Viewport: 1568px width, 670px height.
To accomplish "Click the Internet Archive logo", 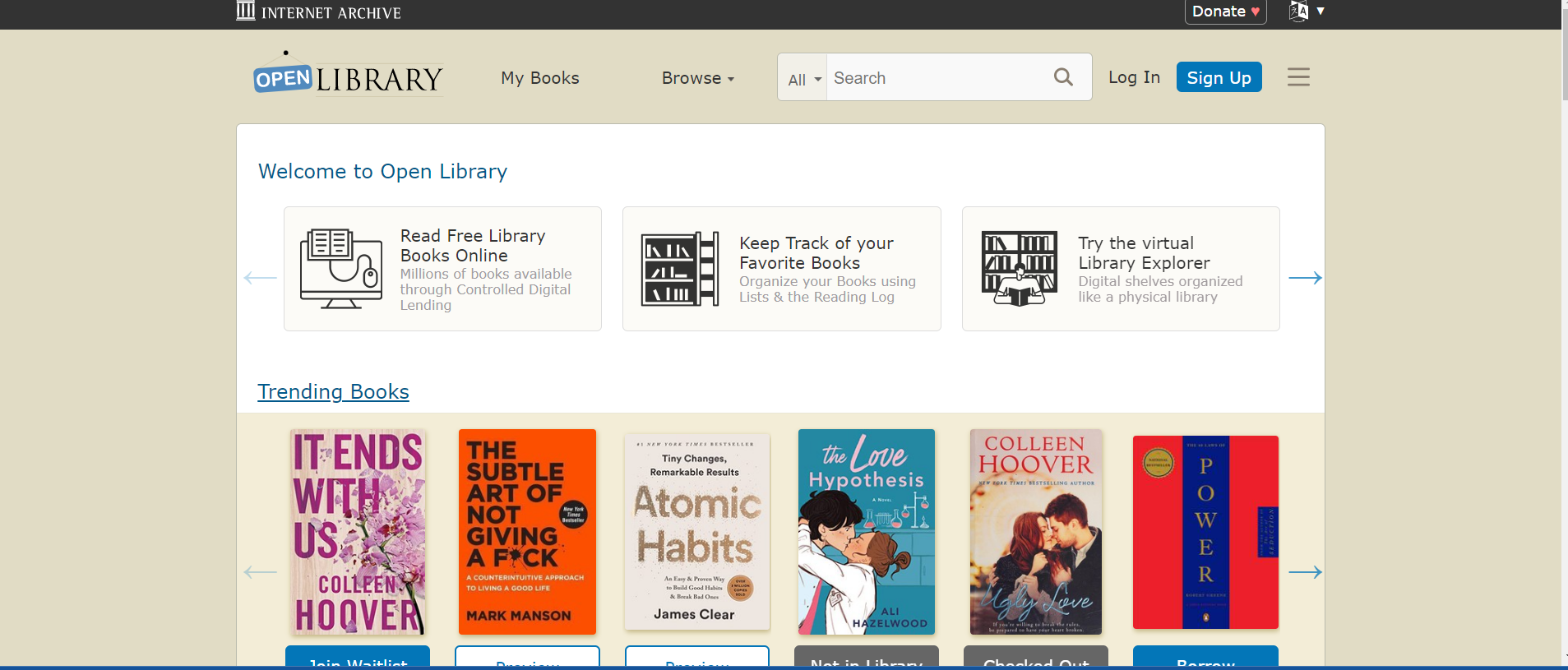I will pos(319,12).
